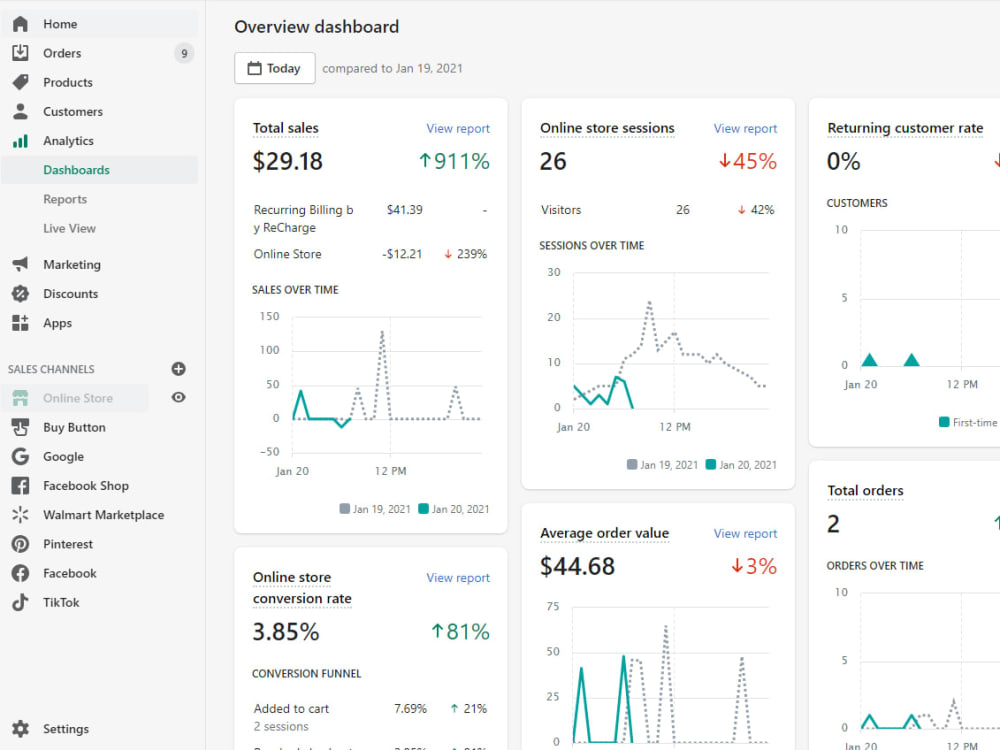The width and height of the screenshot is (1000, 750).
Task: Click the Recurring Billing by ReCharge row
Action: click(371, 218)
